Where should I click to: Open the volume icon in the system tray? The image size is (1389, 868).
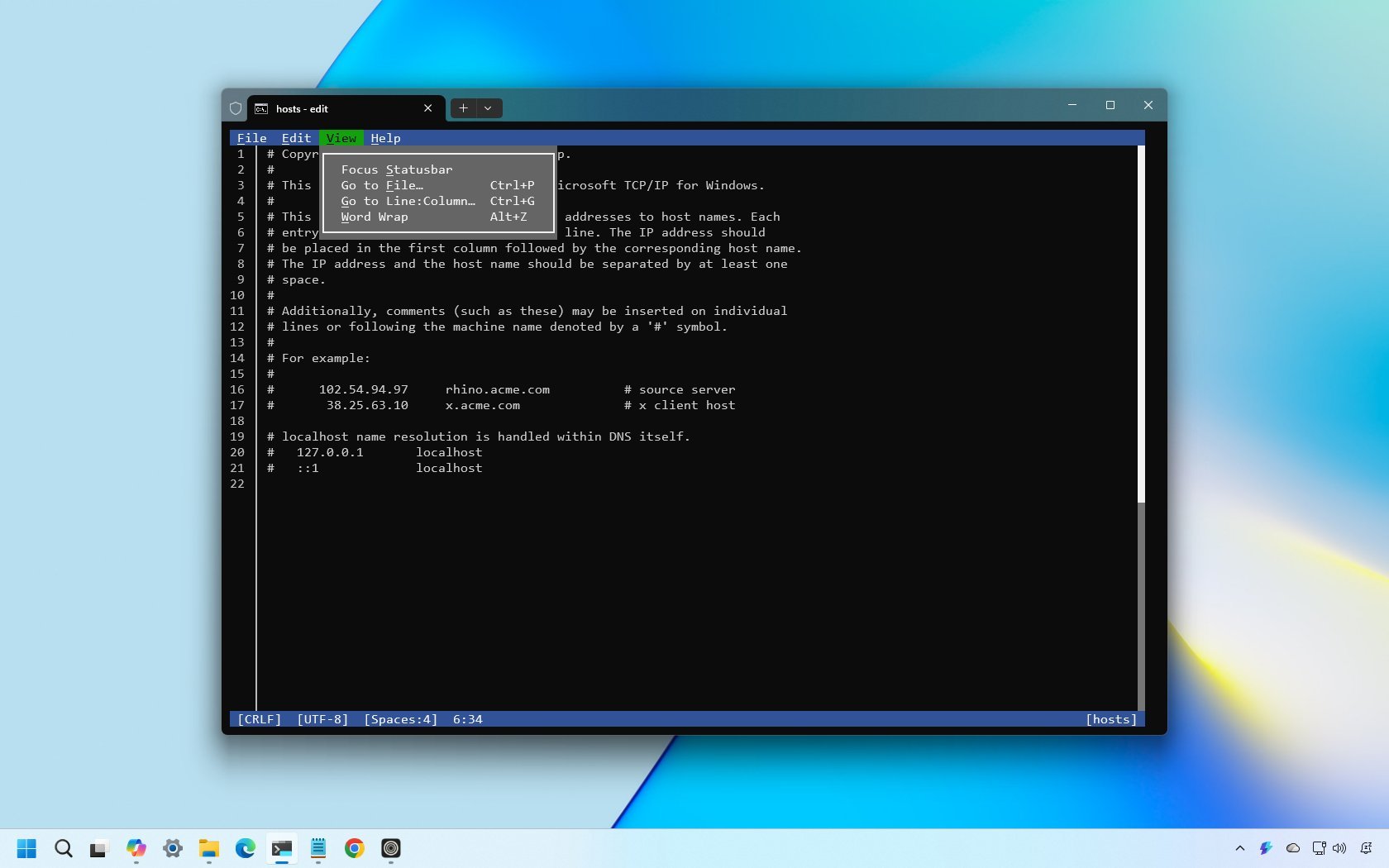point(1339,848)
